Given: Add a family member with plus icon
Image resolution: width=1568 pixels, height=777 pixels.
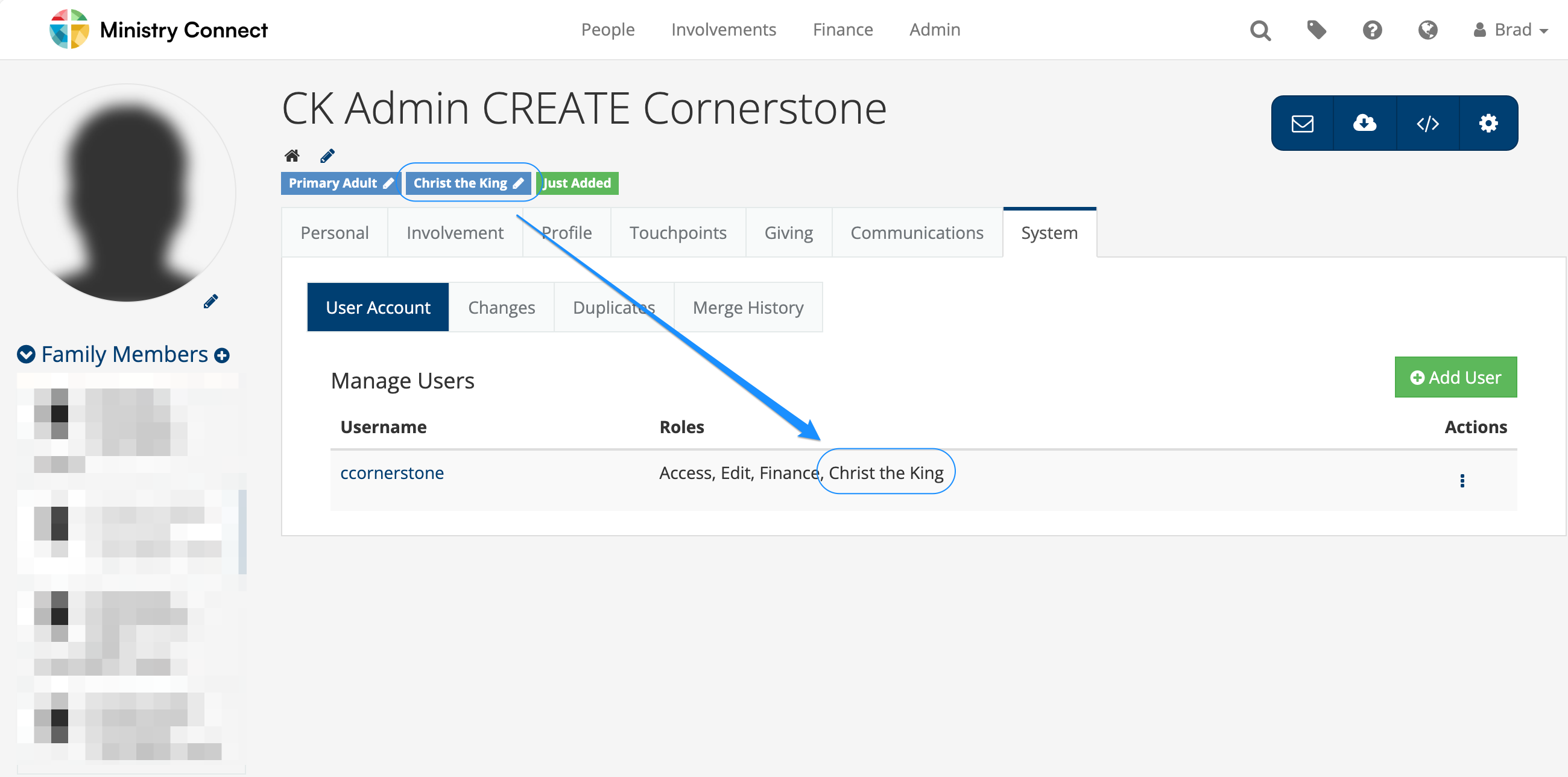Looking at the screenshot, I should point(222,355).
